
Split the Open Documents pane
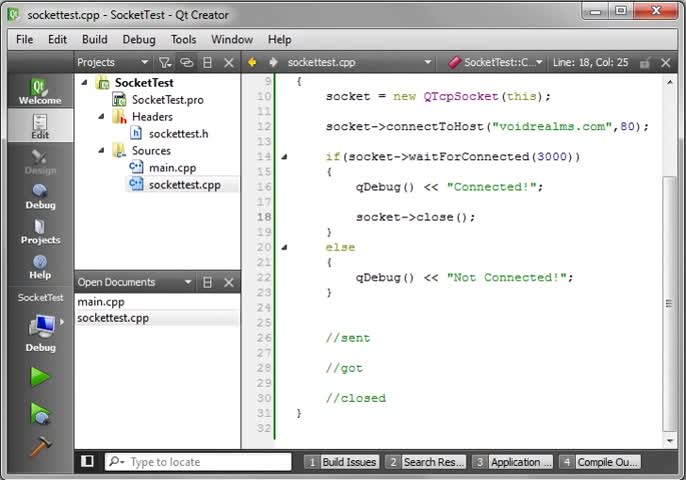click(207, 282)
